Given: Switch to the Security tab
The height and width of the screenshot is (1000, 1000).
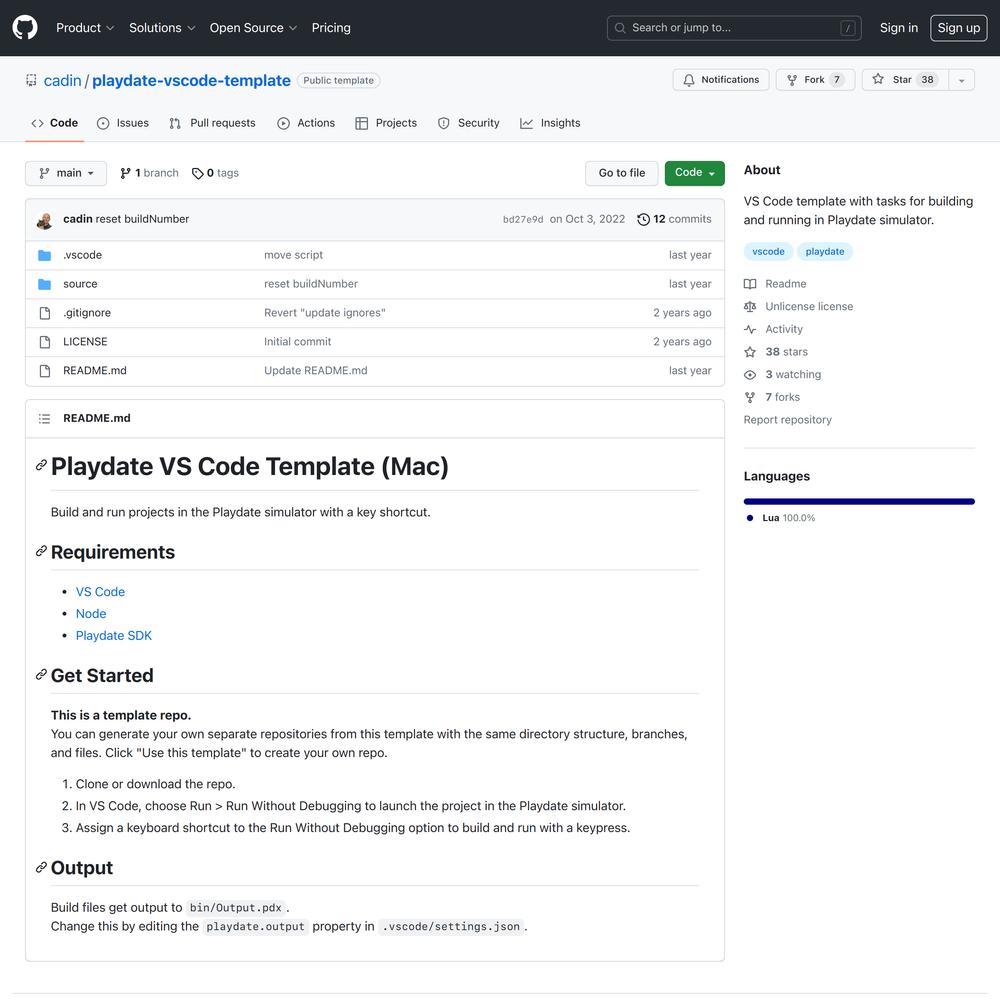Looking at the screenshot, I should (469, 123).
